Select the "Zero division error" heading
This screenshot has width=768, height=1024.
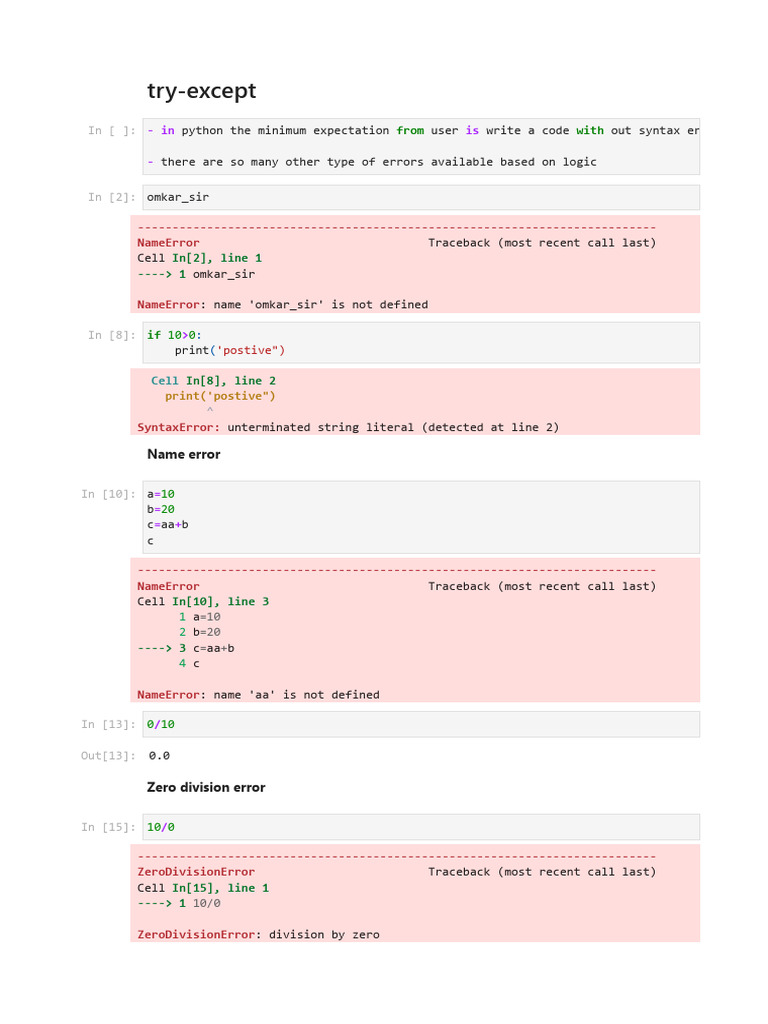[206, 787]
